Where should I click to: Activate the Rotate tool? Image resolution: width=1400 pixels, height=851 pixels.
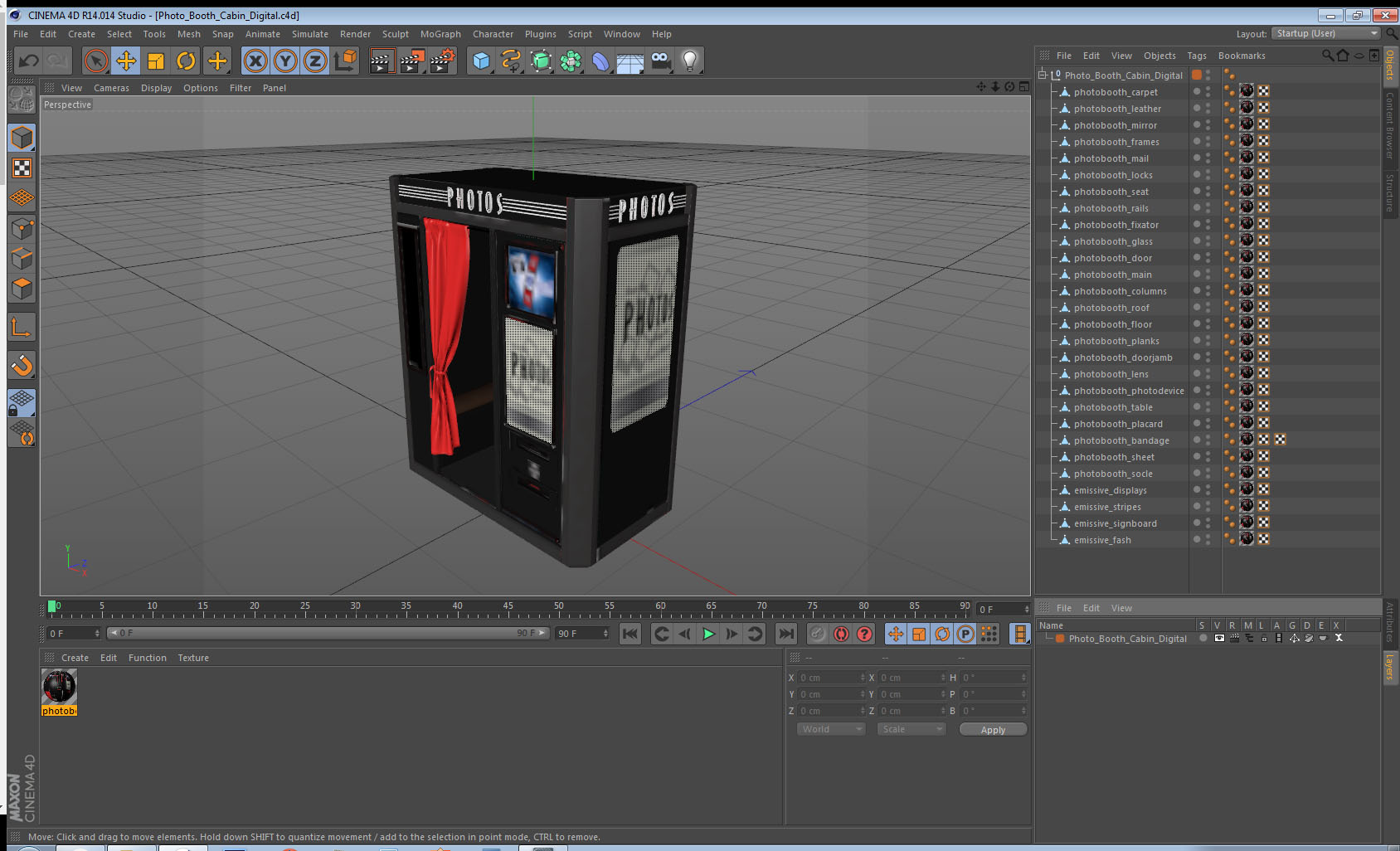(x=186, y=61)
